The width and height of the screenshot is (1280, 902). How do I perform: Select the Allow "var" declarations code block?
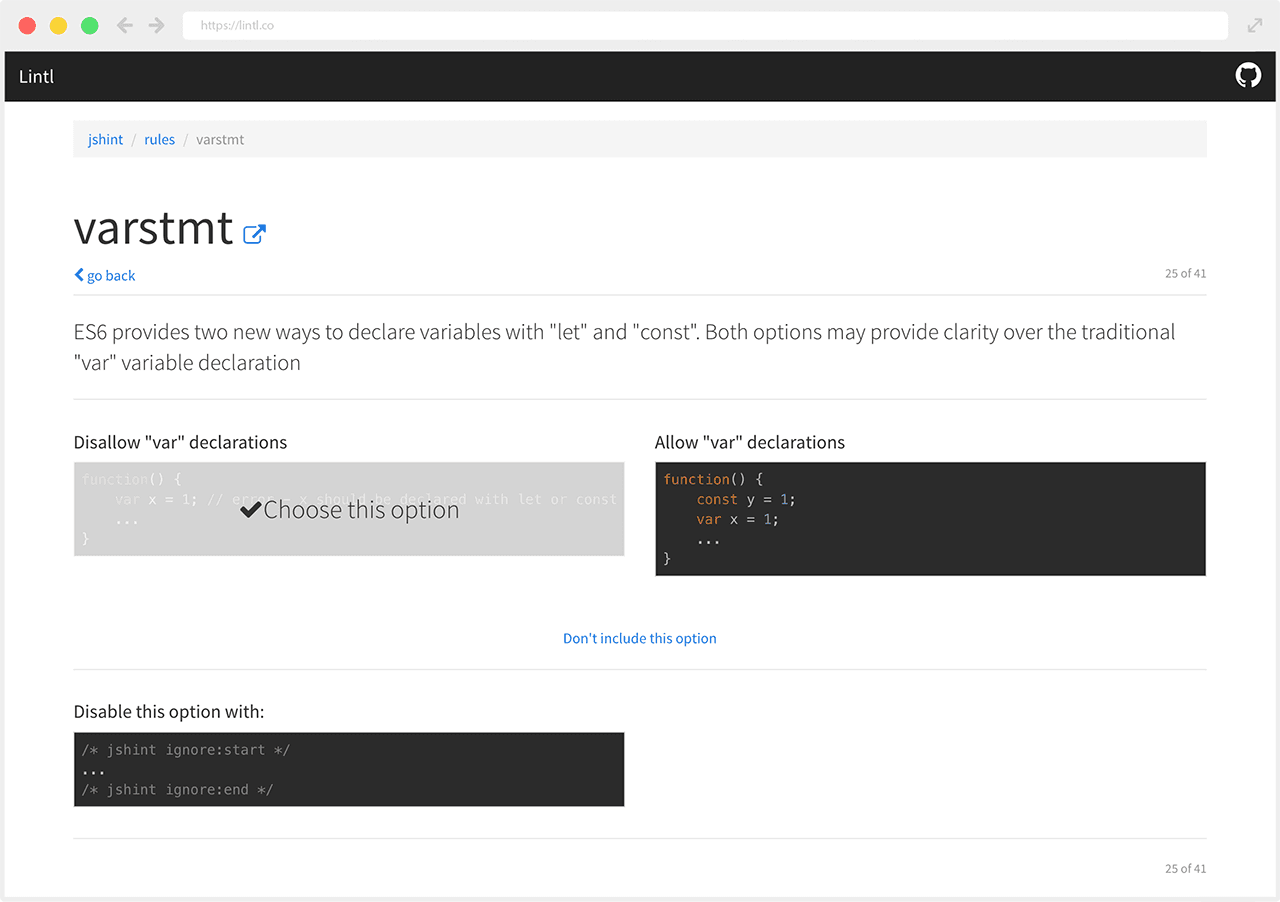tap(930, 519)
